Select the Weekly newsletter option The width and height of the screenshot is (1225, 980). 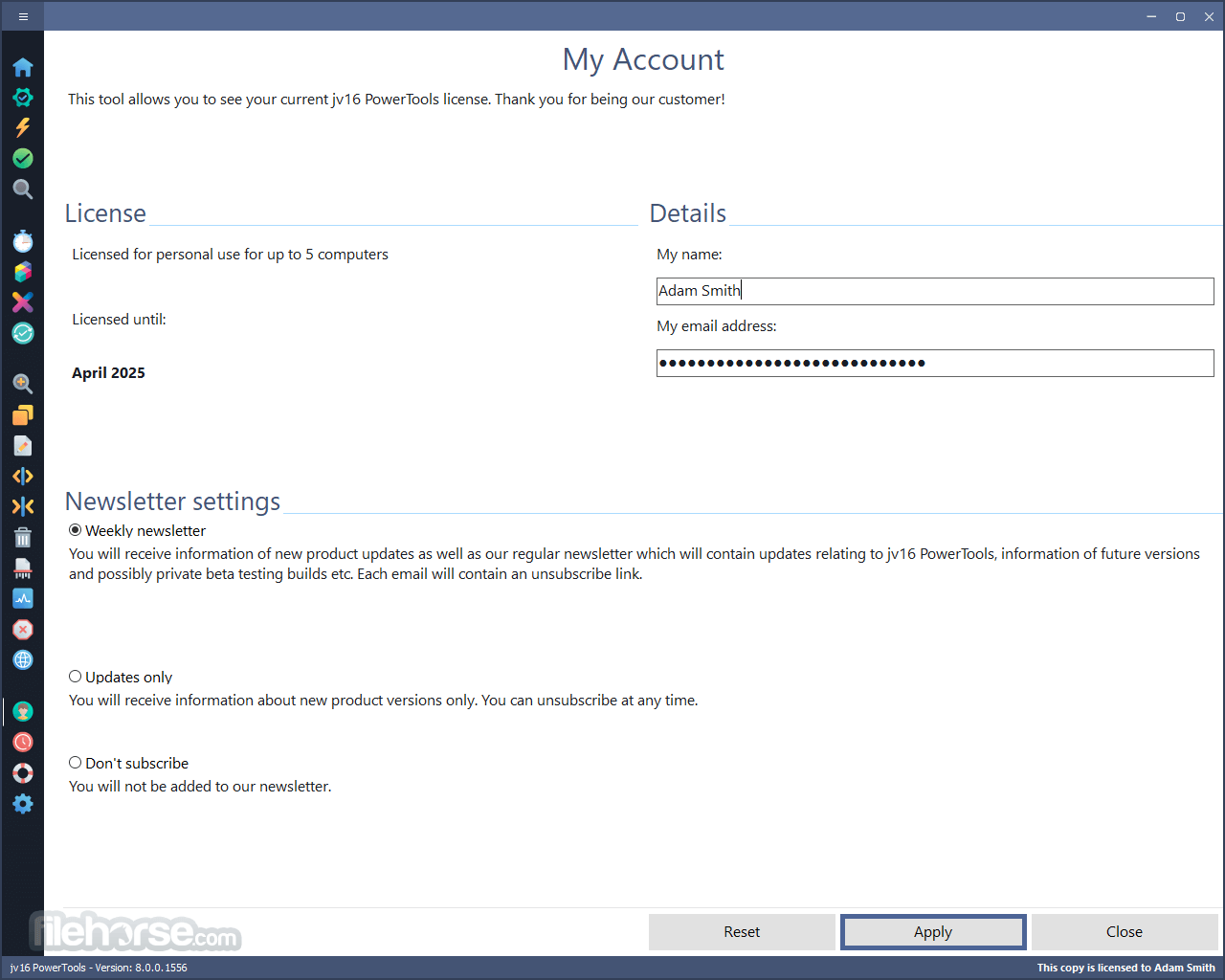pos(137,530)
